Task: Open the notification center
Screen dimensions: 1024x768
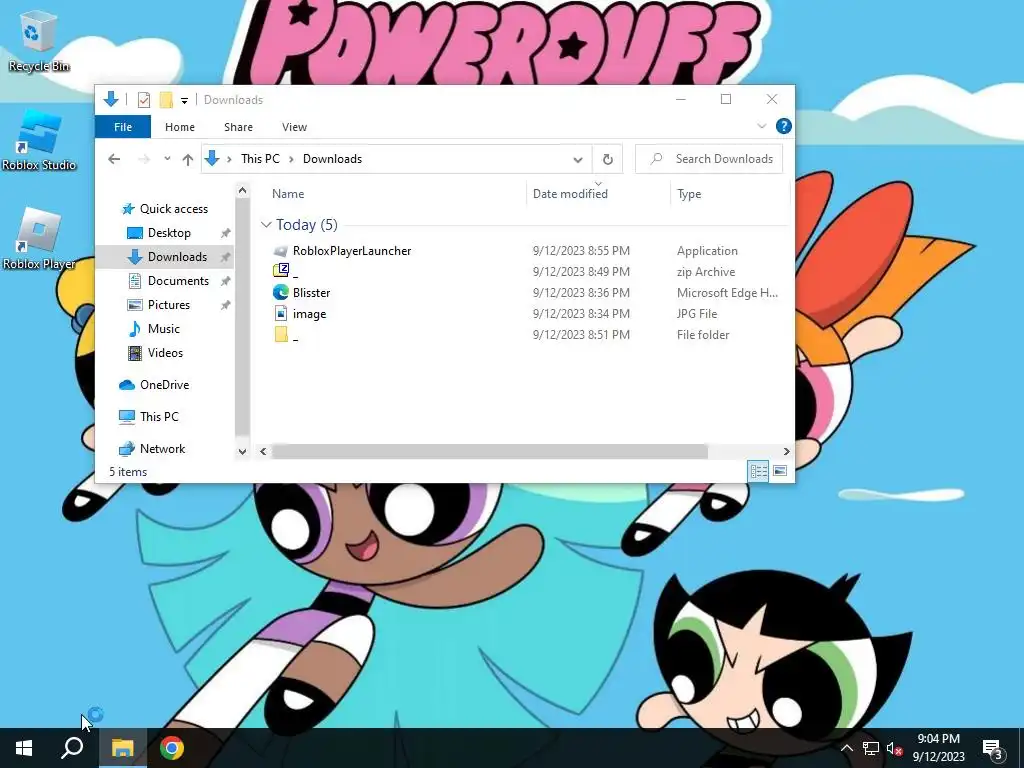Action: [993, 749]
